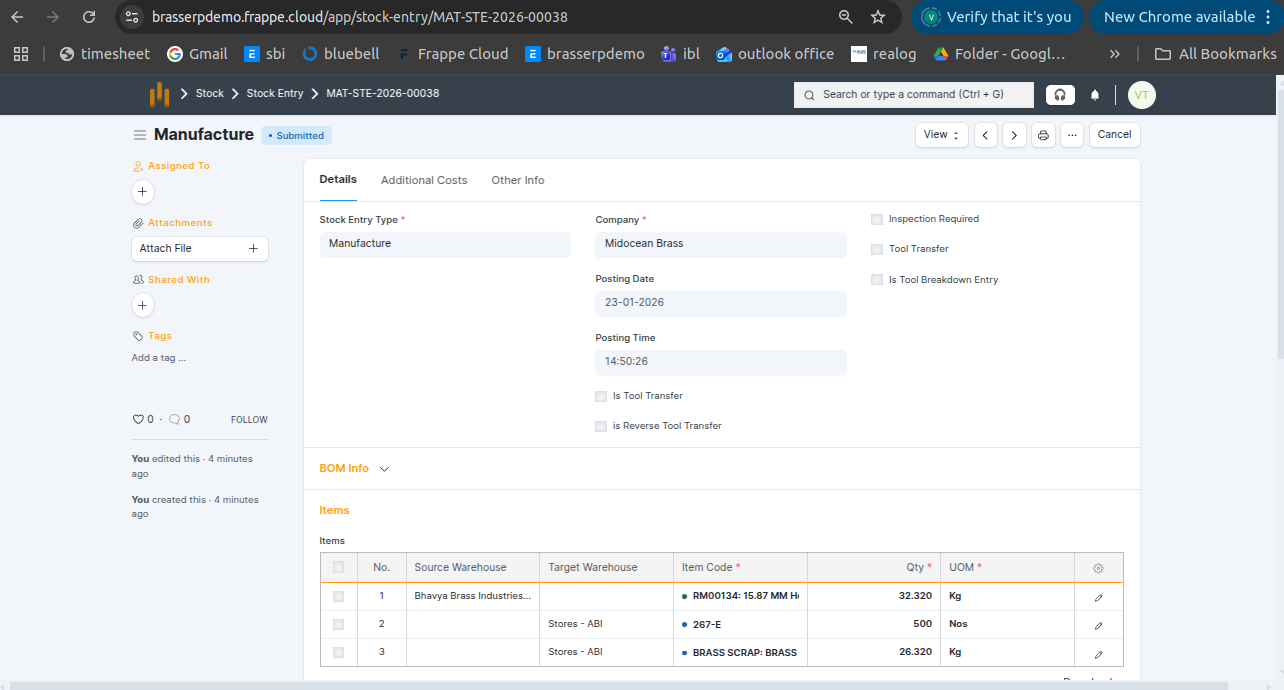Screen dimensions: 1284x690
Task: Edit row 1 with pencil icon
Action: 1098,597
